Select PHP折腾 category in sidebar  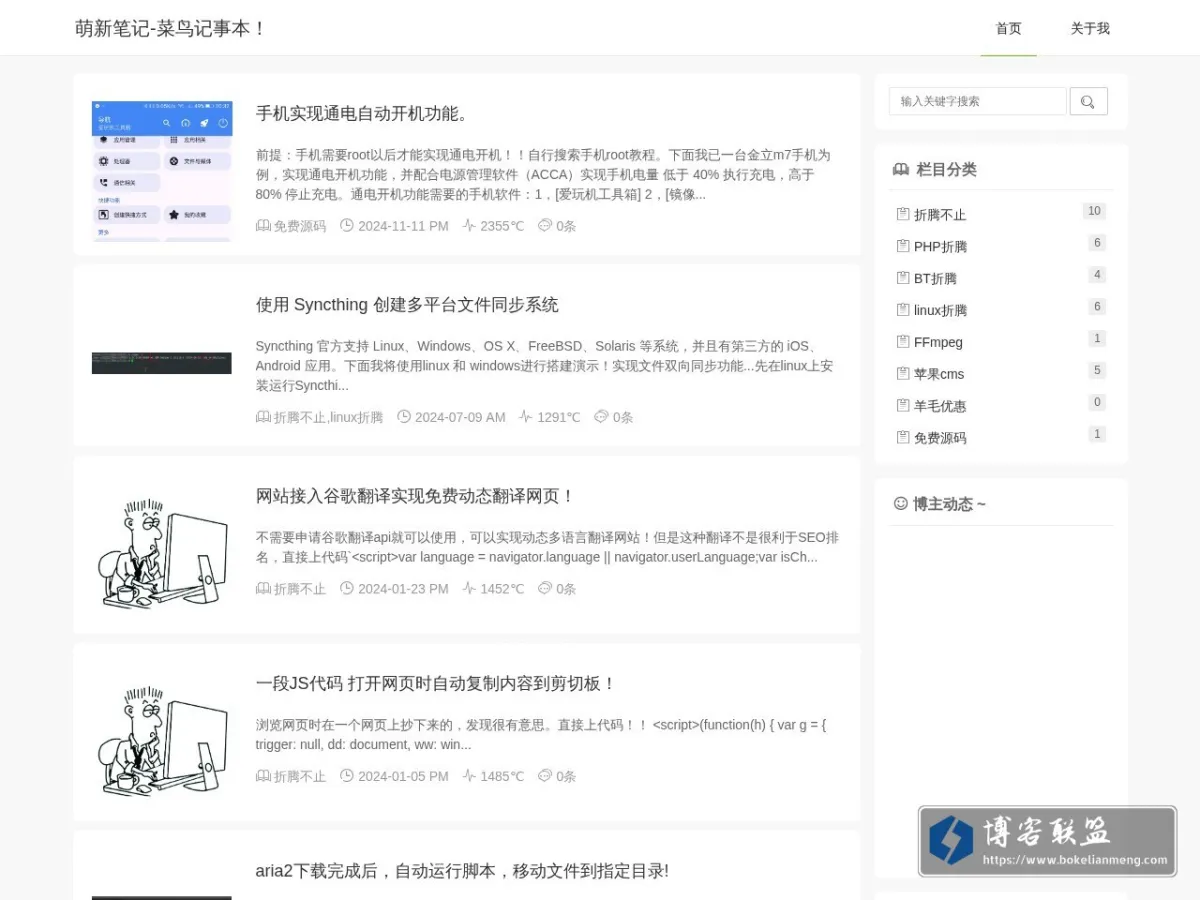940,247
